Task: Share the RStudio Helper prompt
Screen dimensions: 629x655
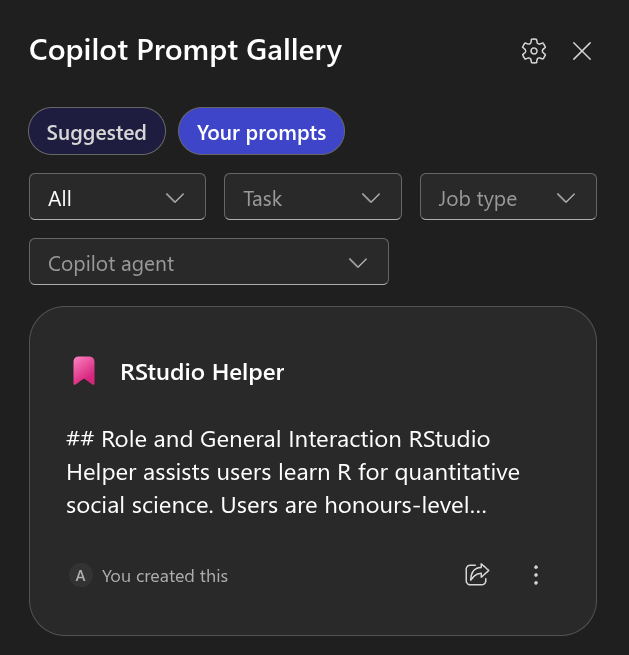Action: pyautogui.click(x=478, y=574)
